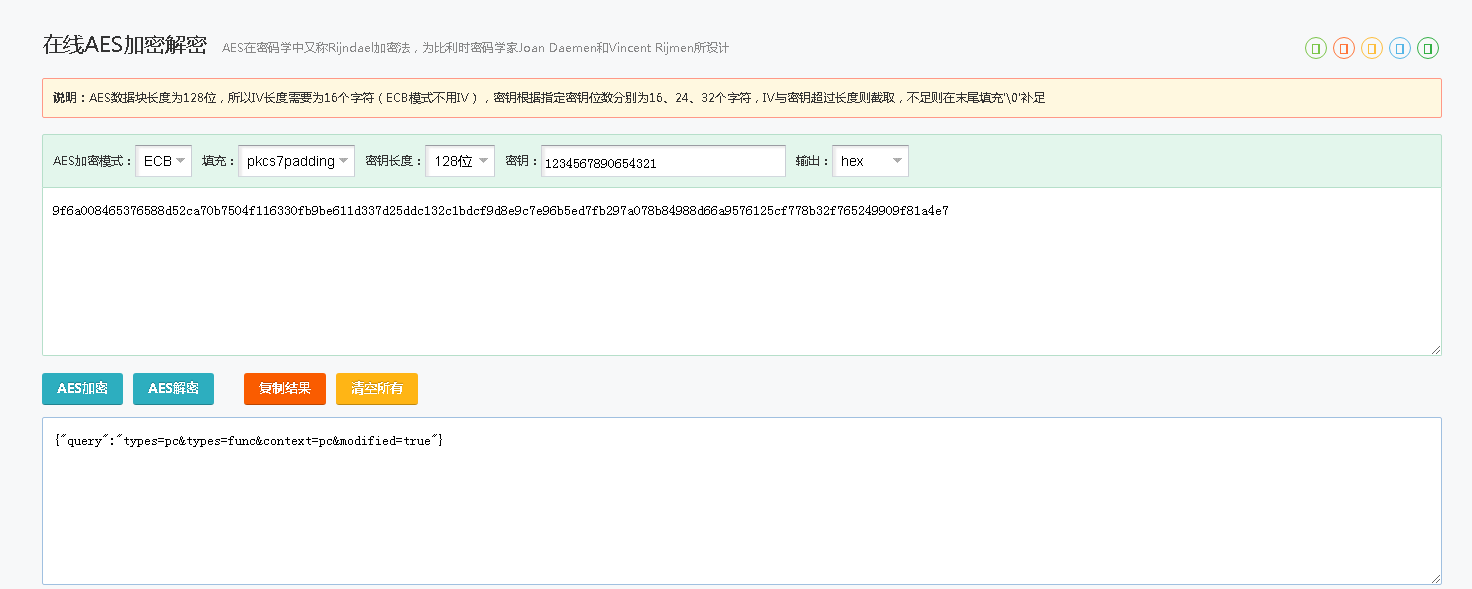Screen dimensions: 1472x589
Task: Click the blue circular icon at top right
Action: pyautogui.click(x=1400, y=48)
